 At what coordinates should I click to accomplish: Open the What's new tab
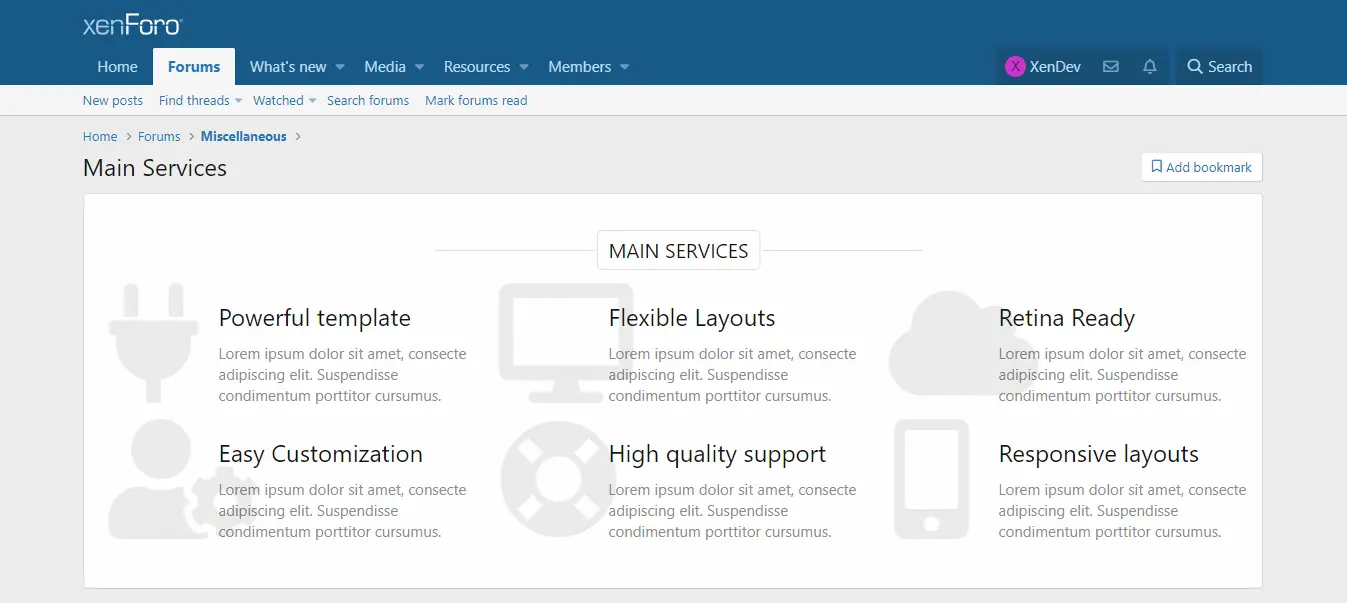(288, 67)
